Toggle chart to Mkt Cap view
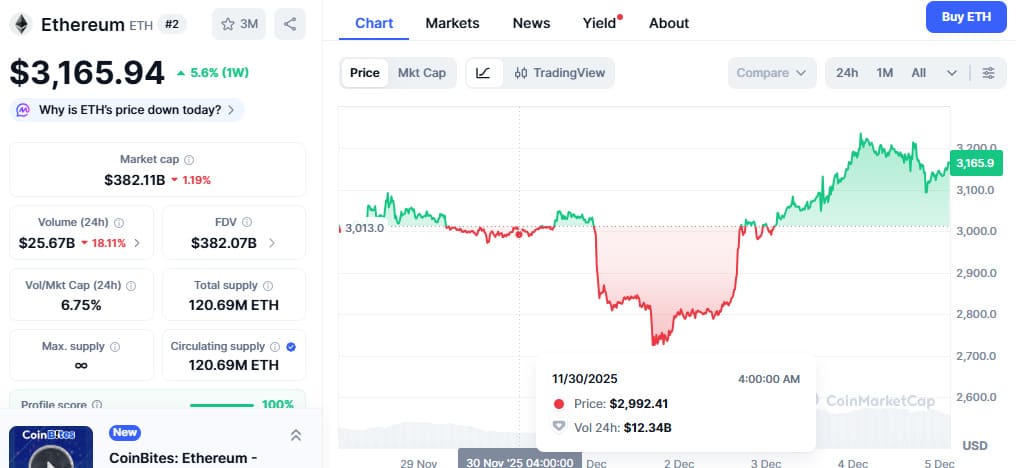Image resolution: width=1016 pixels, height=468 pixels. [422, 73]
